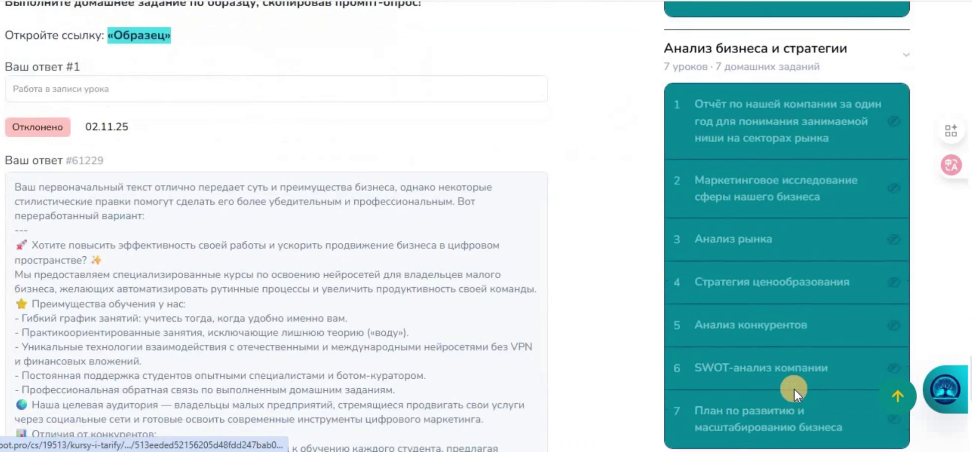This screenshot has height=452, width=972.
Task: Open lesson 4 'Стратегия ценообразования'
Action: [x=787, y=282]
